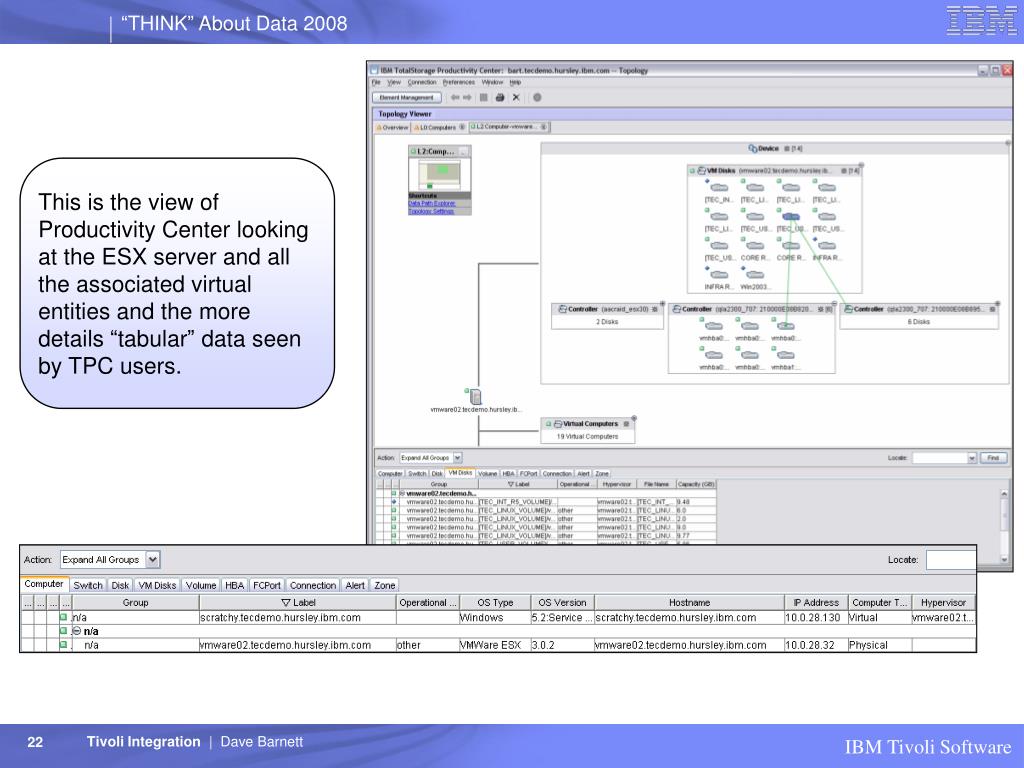The height and width of the screenshot is (768, 1024).
Task: Click the grey stop square toolbar icon
Action: pyautogui.click(x=484, y=97)
